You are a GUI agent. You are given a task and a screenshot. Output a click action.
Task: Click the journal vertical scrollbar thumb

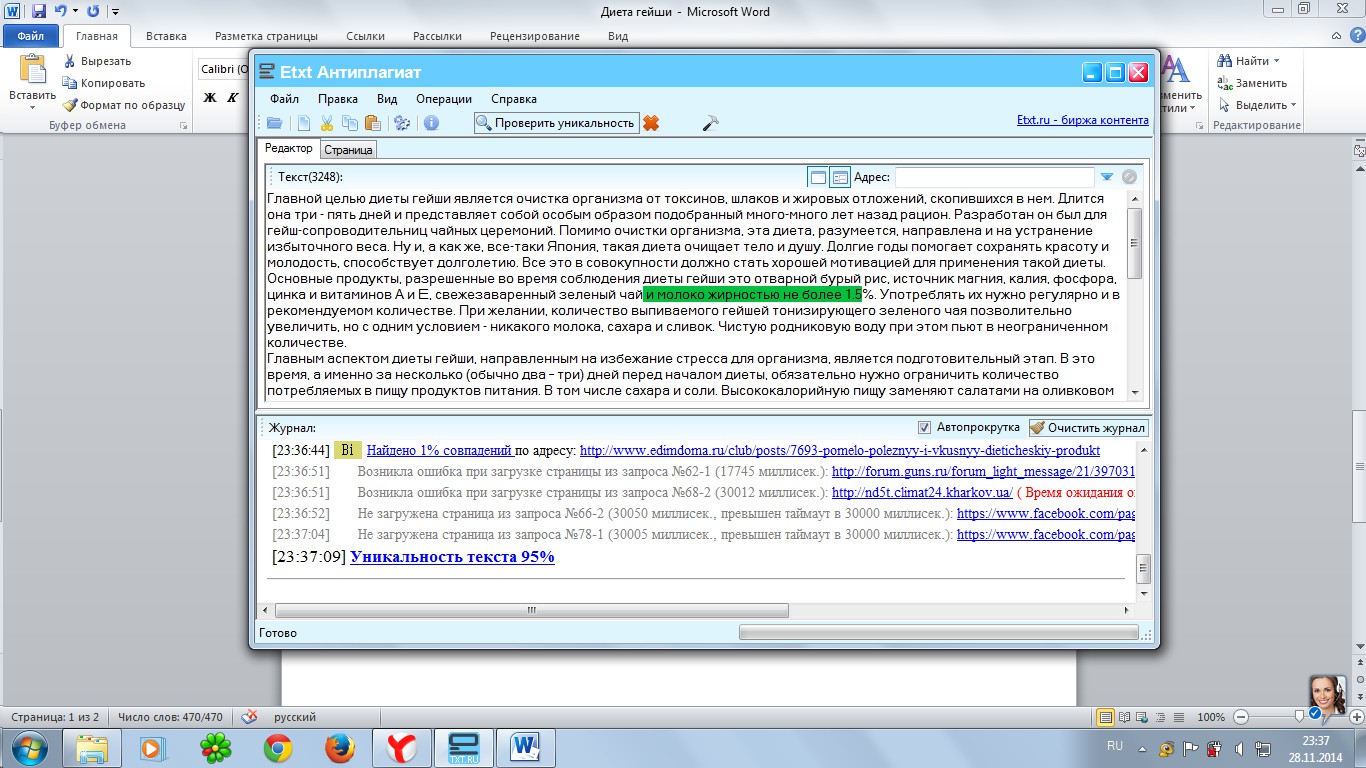[x=1144, y=569]
